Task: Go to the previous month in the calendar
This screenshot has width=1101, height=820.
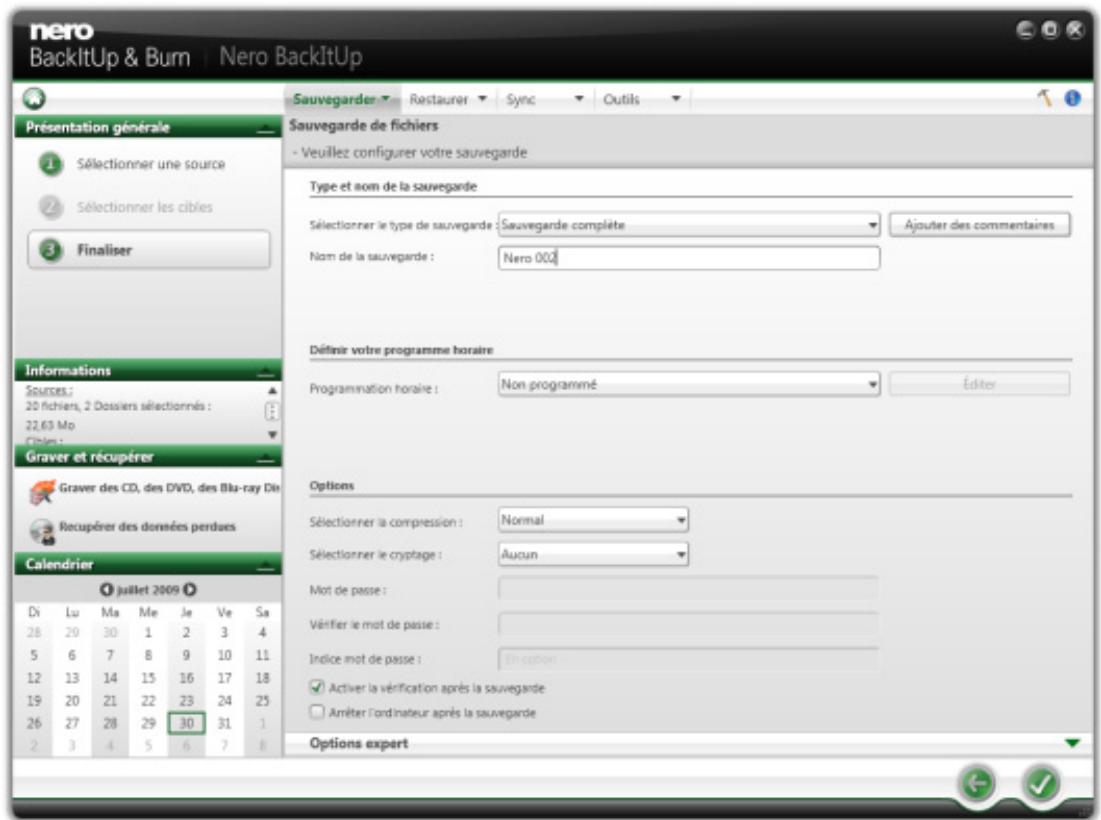Action: pos(106,590)
